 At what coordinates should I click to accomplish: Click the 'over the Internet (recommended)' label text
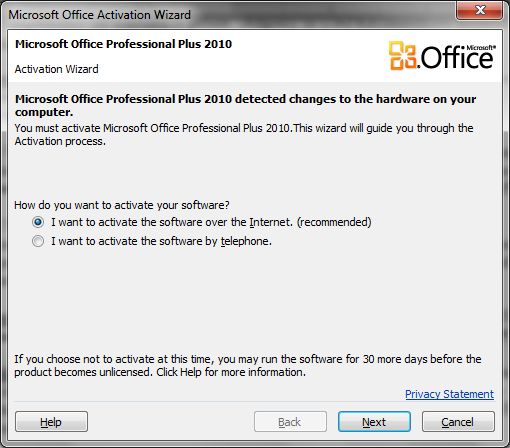(288, 222)
